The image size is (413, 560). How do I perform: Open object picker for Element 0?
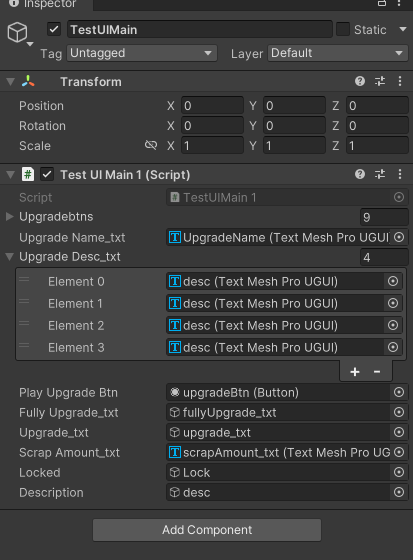click(x=393, y=281)
